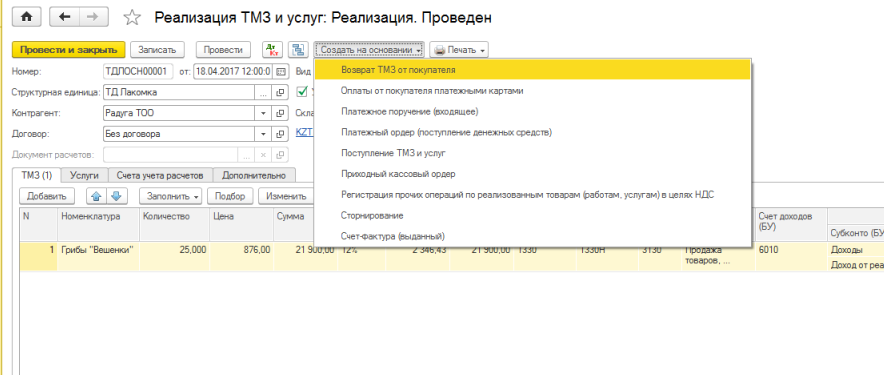
Task: Choose Регистрация прочих операций в целях НДС
Action: coord(532,195)
